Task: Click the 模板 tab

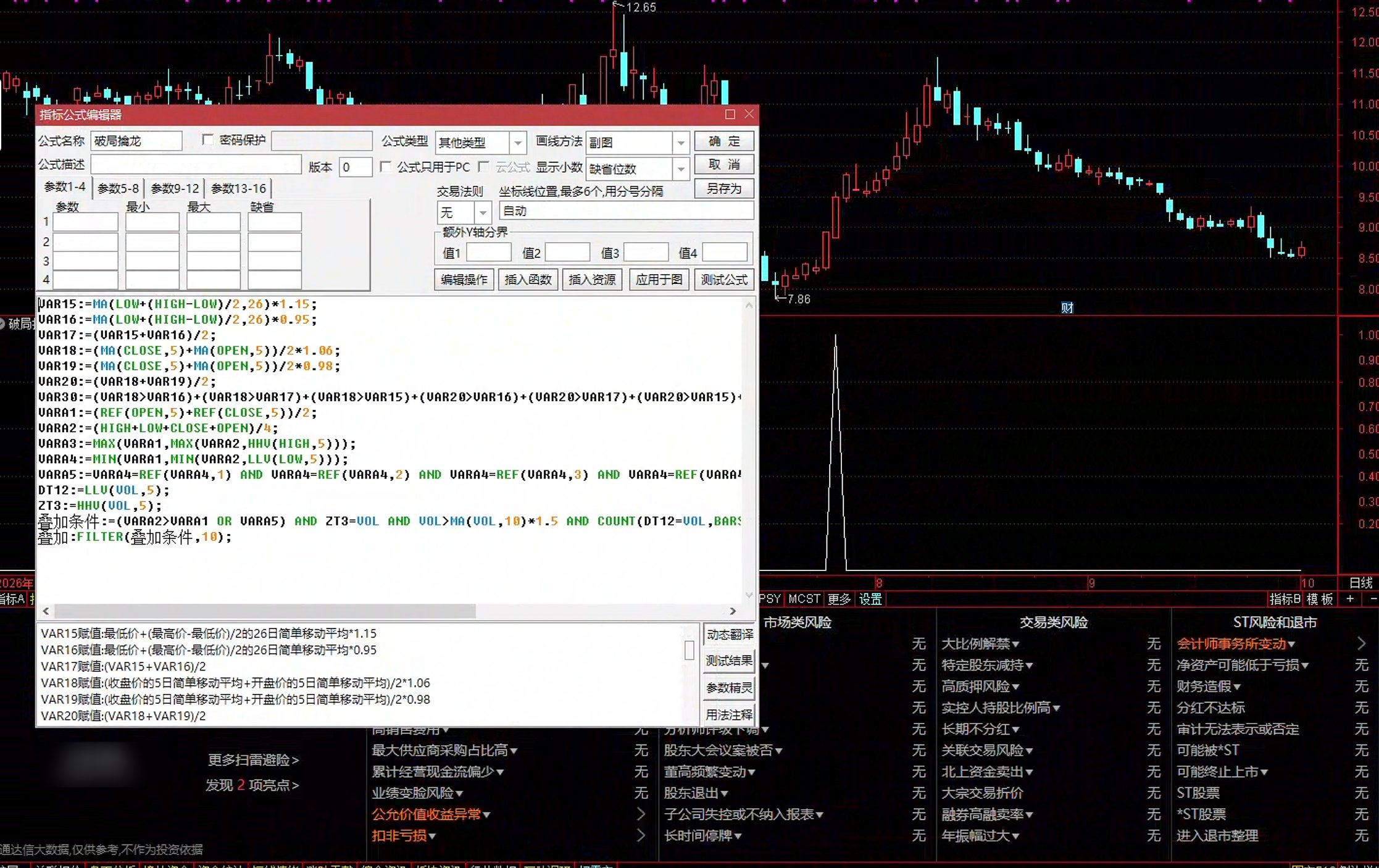Action: (1320, 599)
